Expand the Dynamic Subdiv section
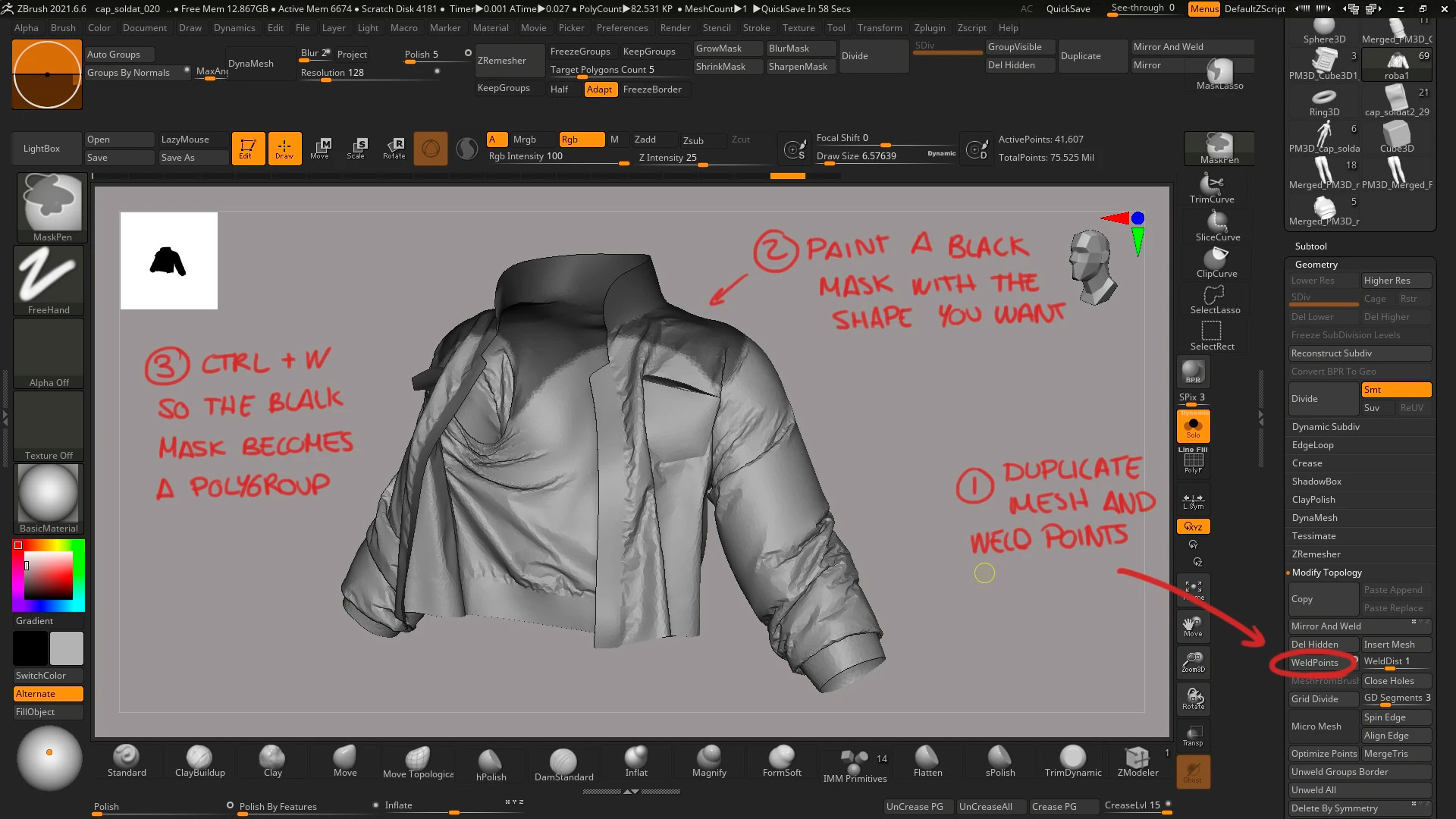Viewport: 1456px width, 819px height. coord(1326,427)
